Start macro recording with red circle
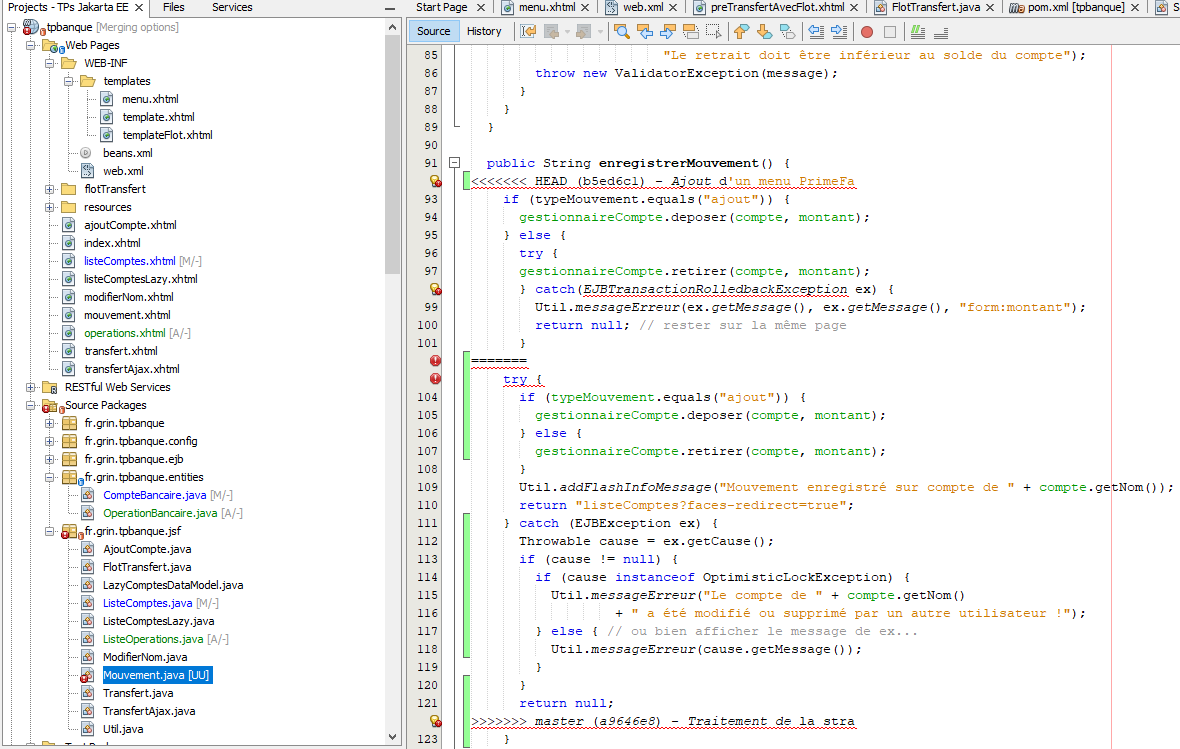This screenshot has height=749, width=1180. pos(867,32)
